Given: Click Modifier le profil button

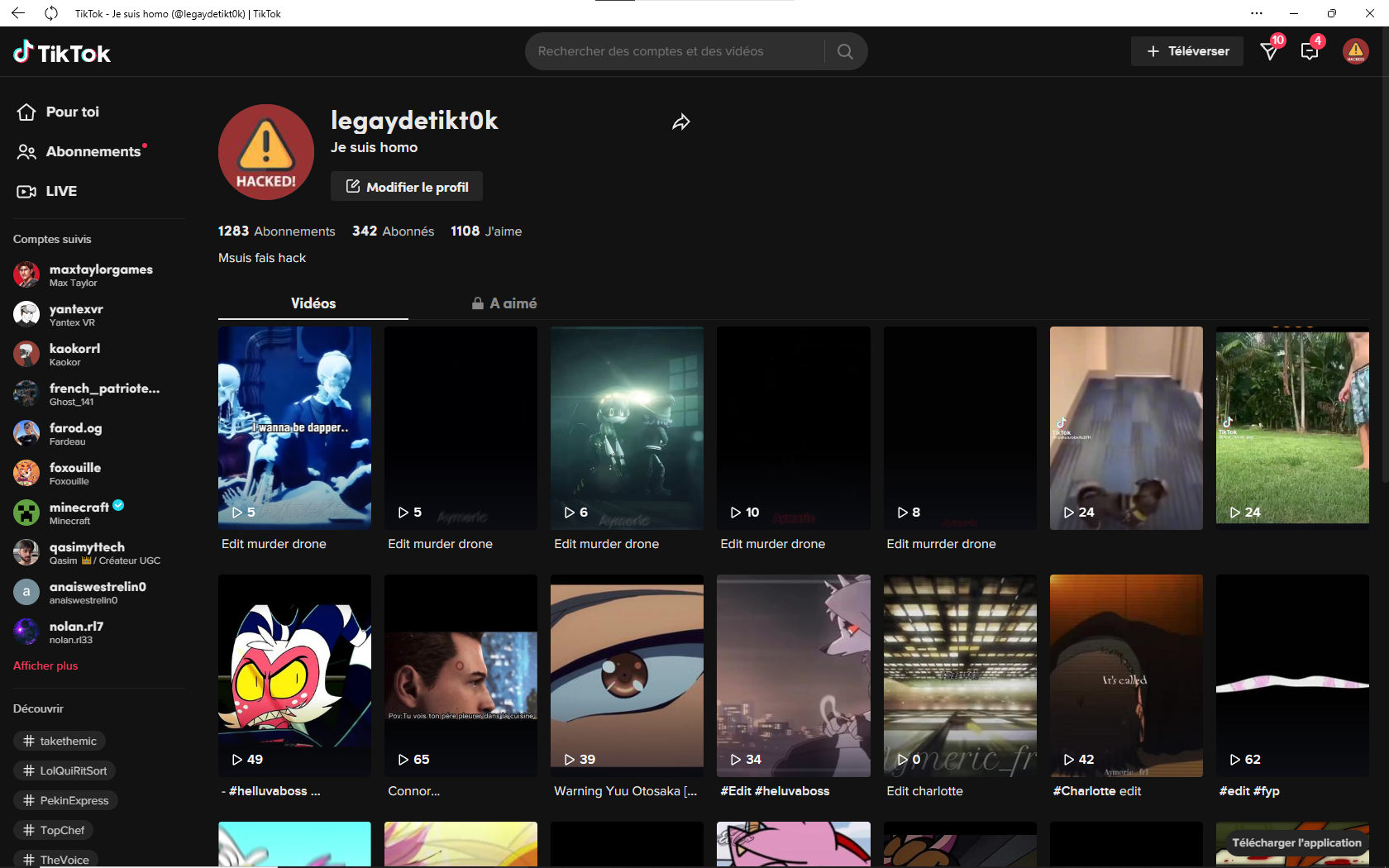Looking at the screenshot, I should click(407, 187).
